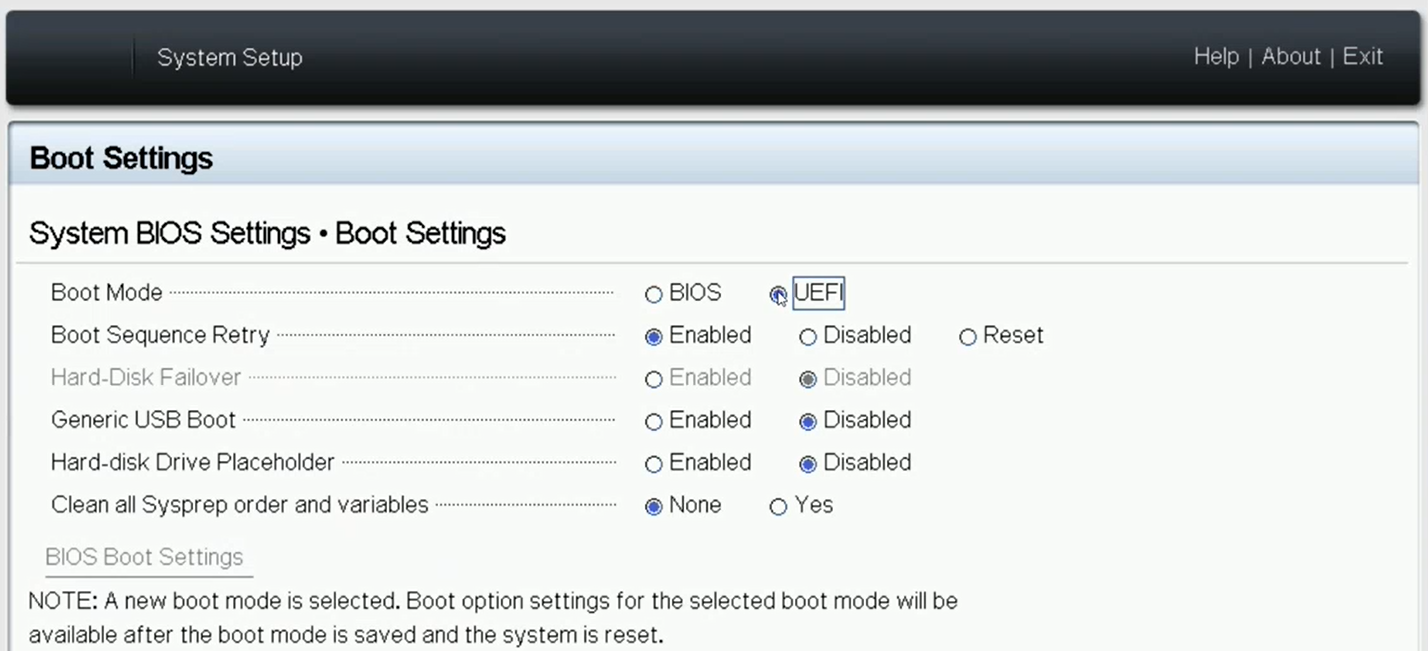Click the Hard-Disk Failover Enabled radio
The image size is (1428, 651).
point(654,380)
